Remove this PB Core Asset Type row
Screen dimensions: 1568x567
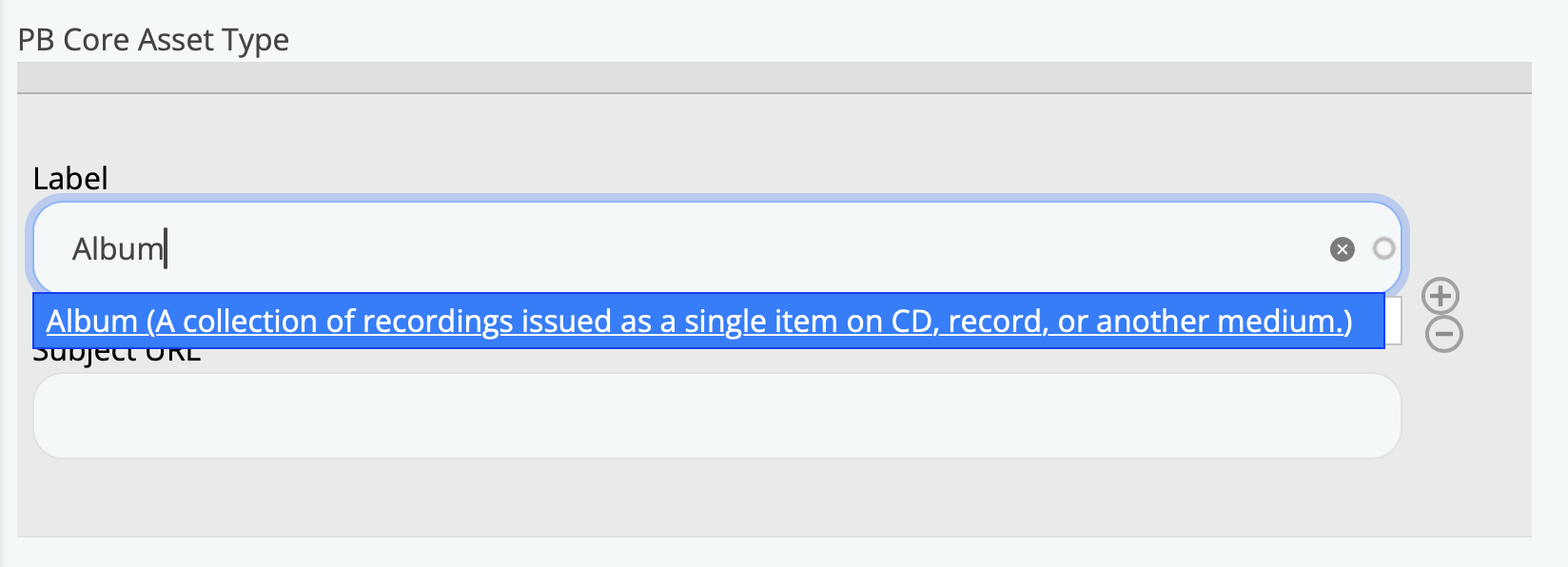pos(1443,335)
